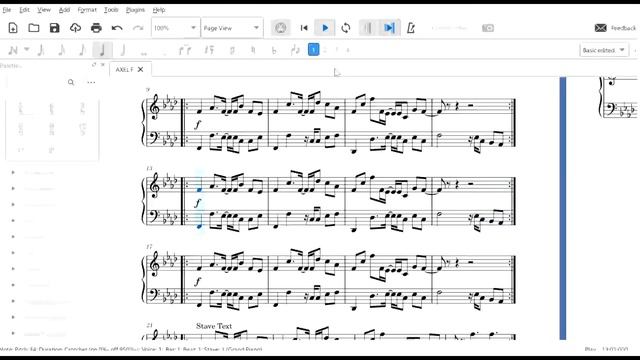Image resolution: width=640 pixels, height=360 pixels.
Task: Select the highlighted quarter note duration
Action: [x=102, y=50]
